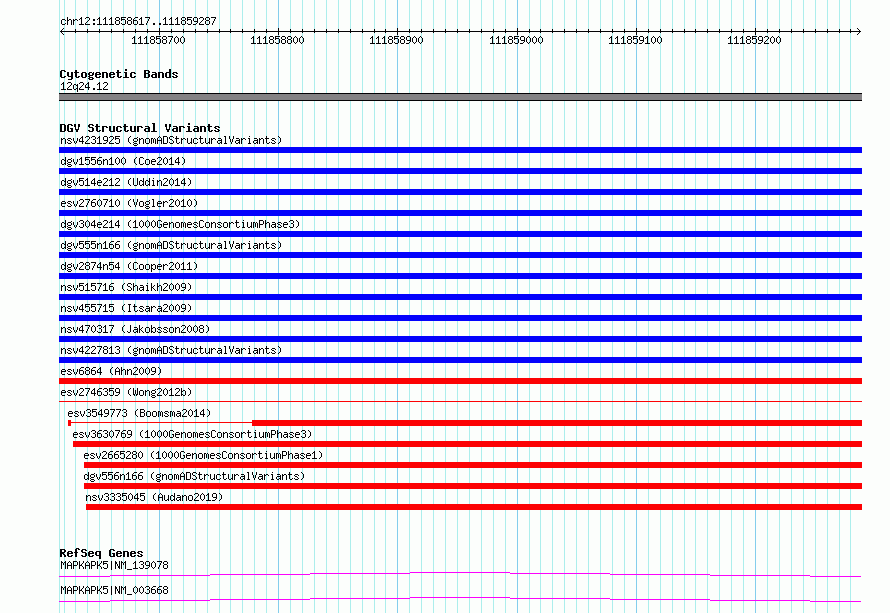The height and width of the screenshot is (613, 890).
Task: Click the dgv2874n54 (Cooper2011) label
Action: [129, 266]
